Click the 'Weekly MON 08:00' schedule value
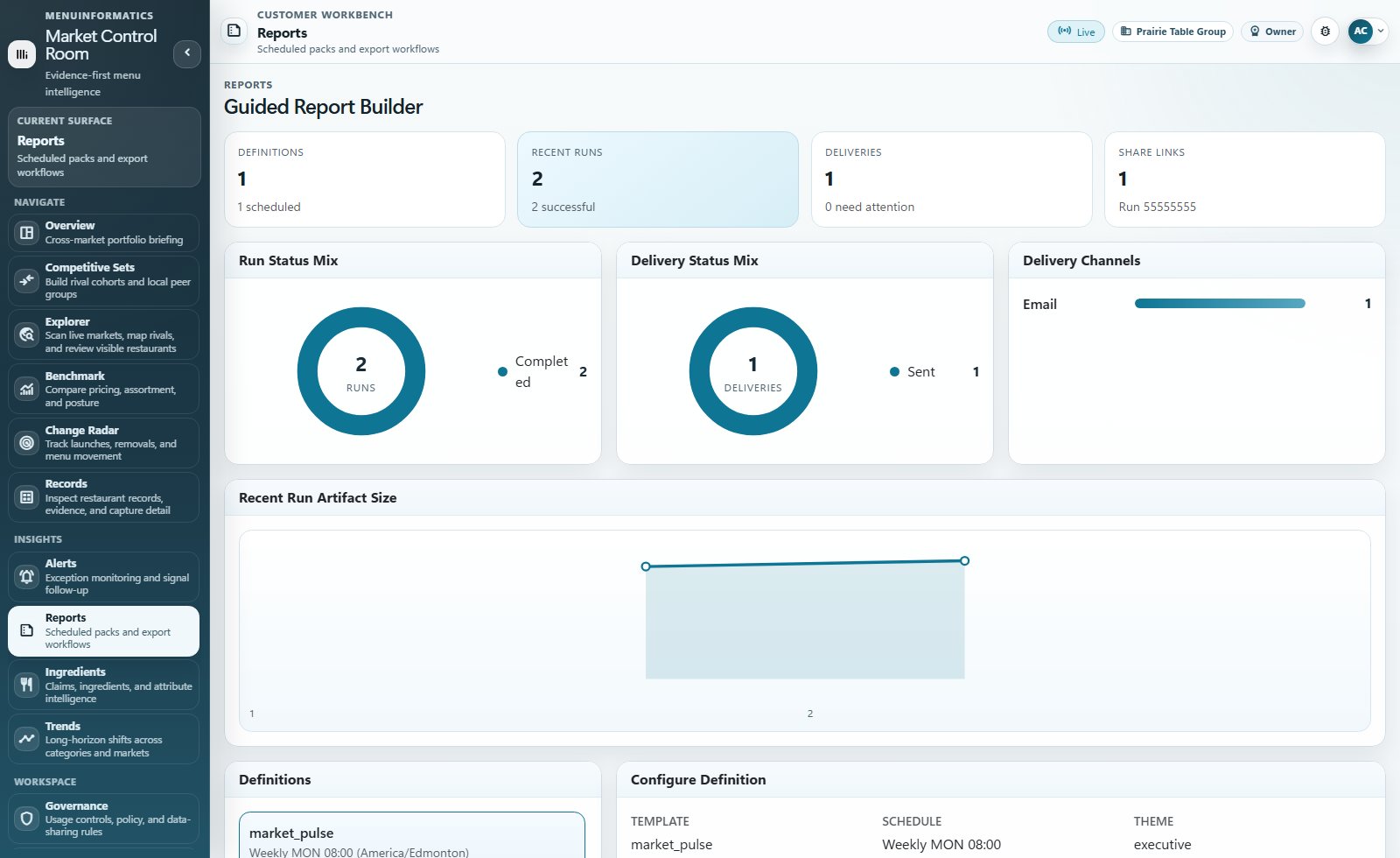The image size is (1400, 858). pos(941,845)
